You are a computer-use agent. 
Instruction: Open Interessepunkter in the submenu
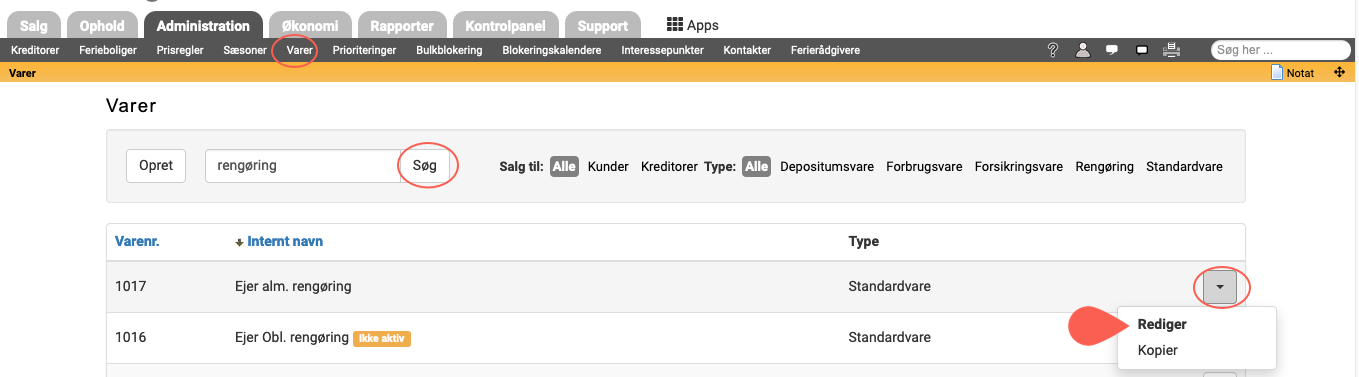click(662, 50)
